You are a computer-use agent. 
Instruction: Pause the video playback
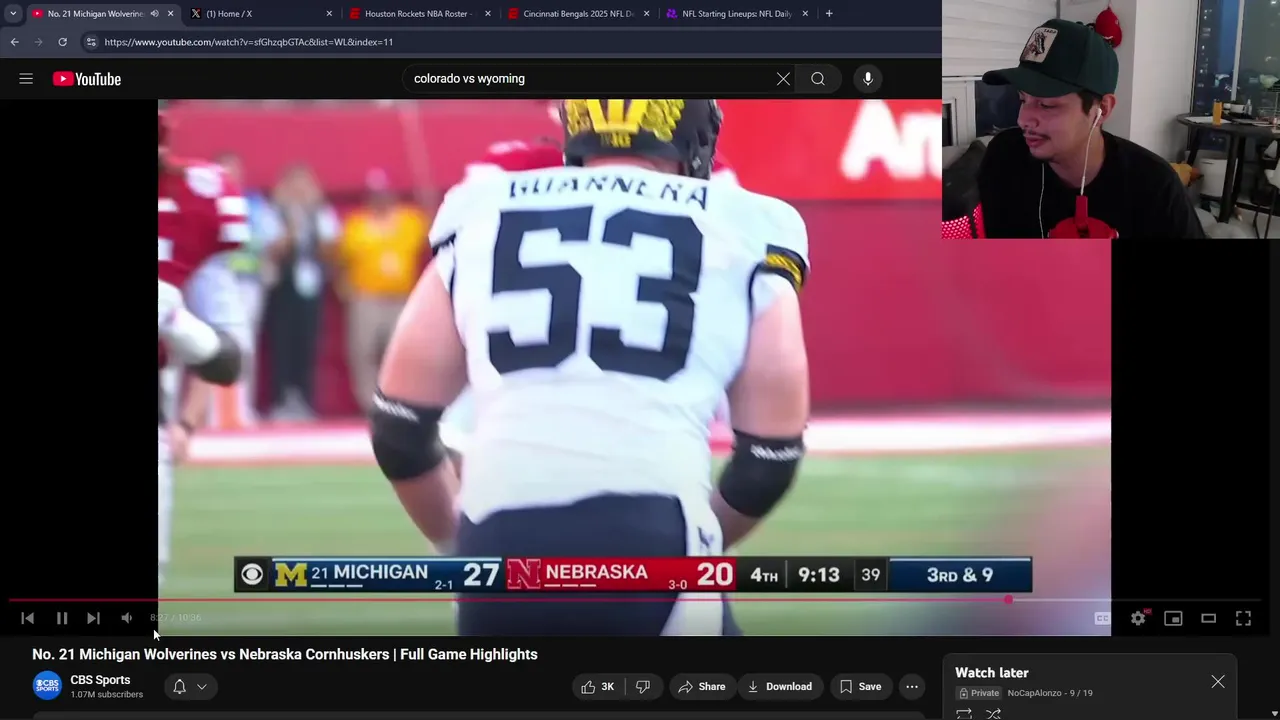click(61, 618)
